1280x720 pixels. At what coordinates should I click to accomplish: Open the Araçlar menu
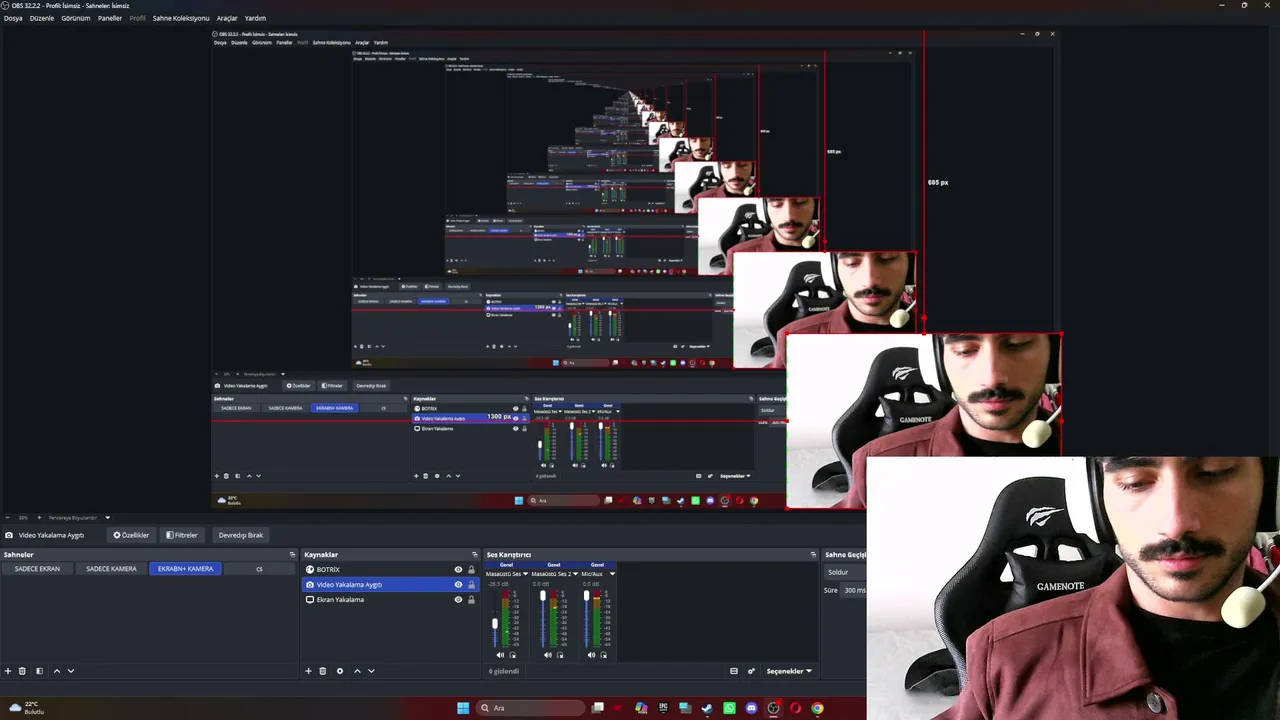227,18
